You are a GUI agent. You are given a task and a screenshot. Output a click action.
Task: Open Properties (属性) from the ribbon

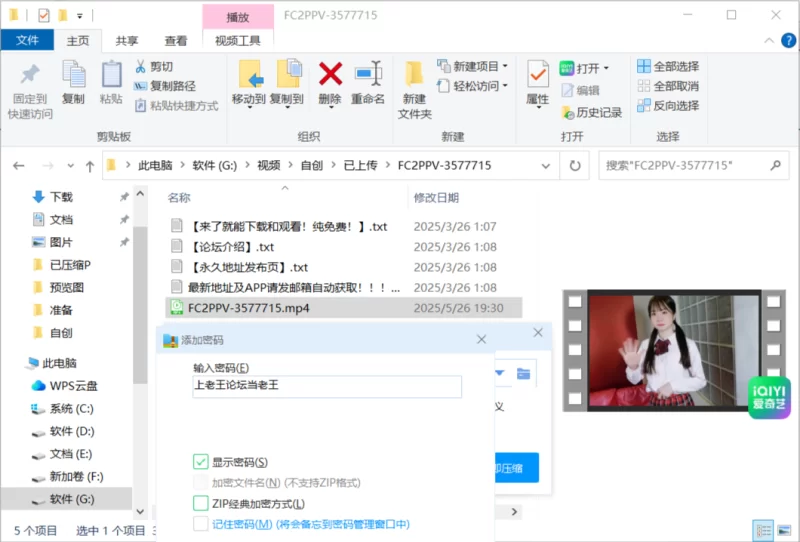click(537, 80)
